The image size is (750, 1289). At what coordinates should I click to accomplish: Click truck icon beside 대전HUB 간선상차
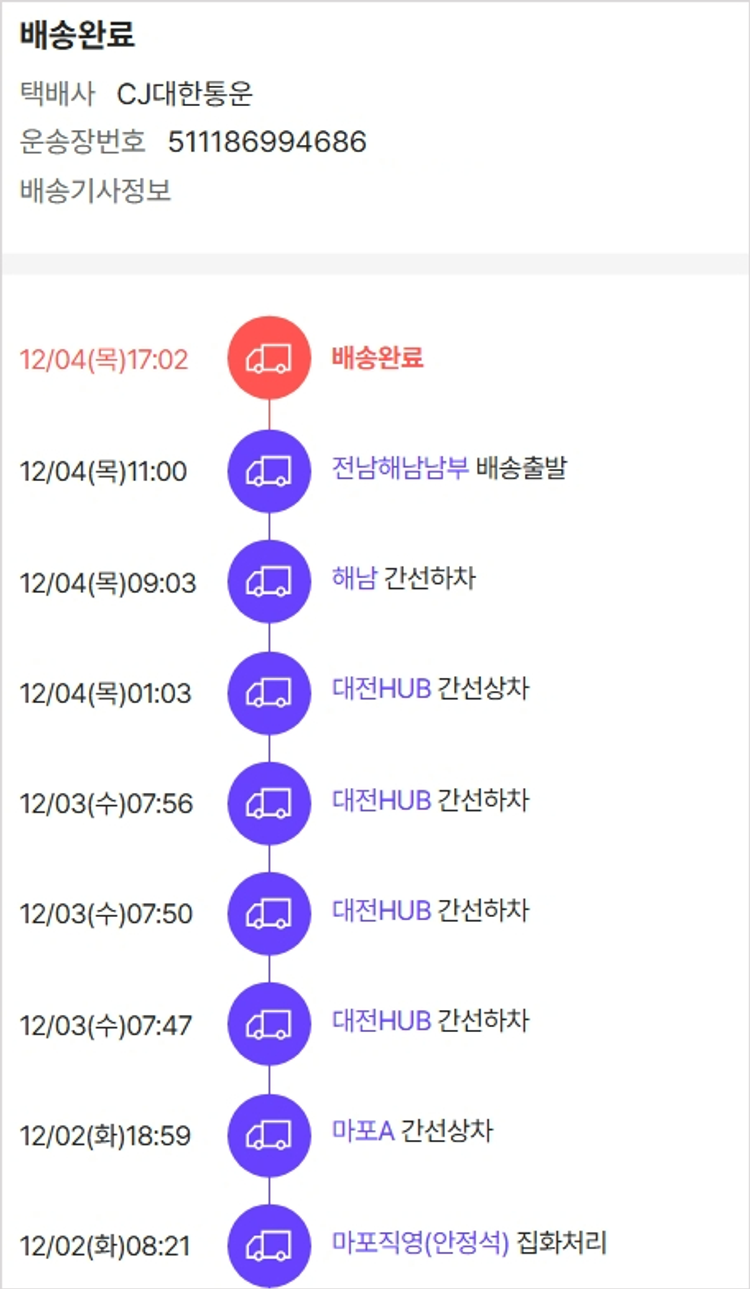[x=269, y=692]
